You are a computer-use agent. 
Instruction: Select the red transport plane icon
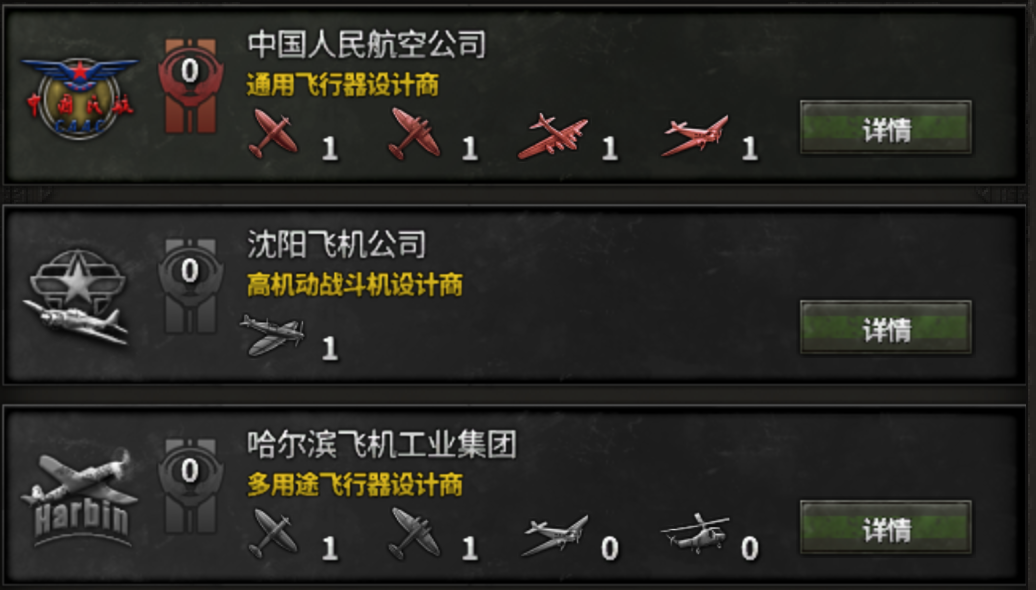tap(695, 135)
